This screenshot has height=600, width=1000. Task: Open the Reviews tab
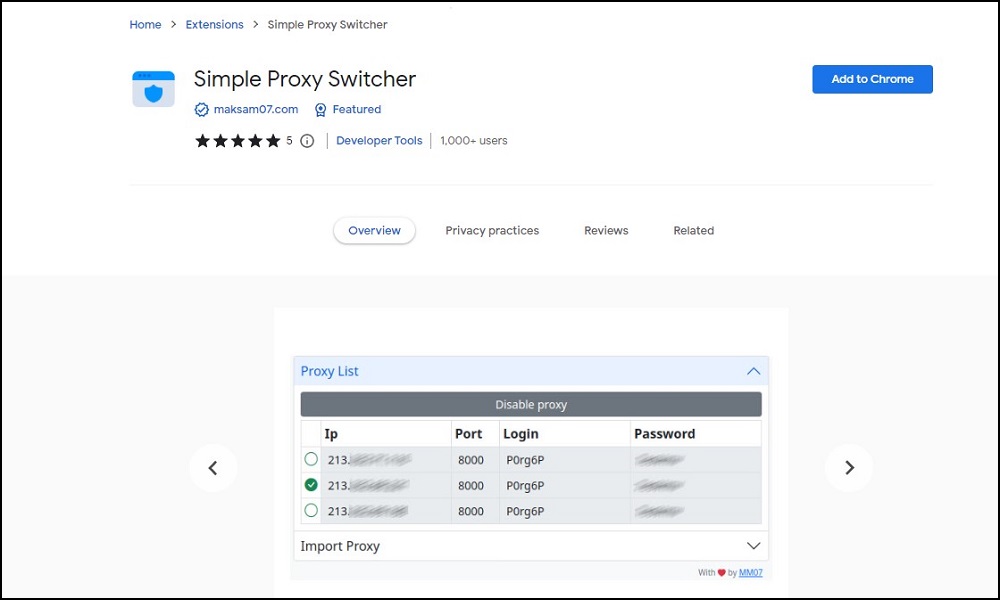[x=606, y=230]
